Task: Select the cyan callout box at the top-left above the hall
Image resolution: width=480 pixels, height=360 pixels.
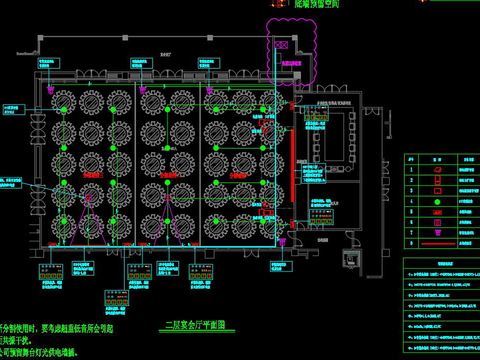Action: (49, 63)
